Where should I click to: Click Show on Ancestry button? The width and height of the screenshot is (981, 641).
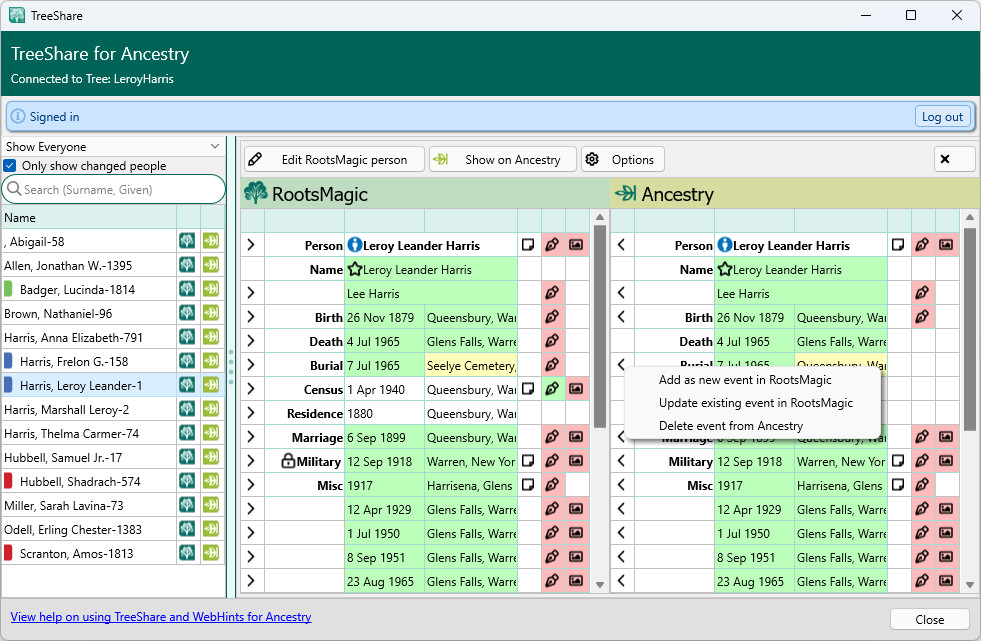tap(503, 159)
